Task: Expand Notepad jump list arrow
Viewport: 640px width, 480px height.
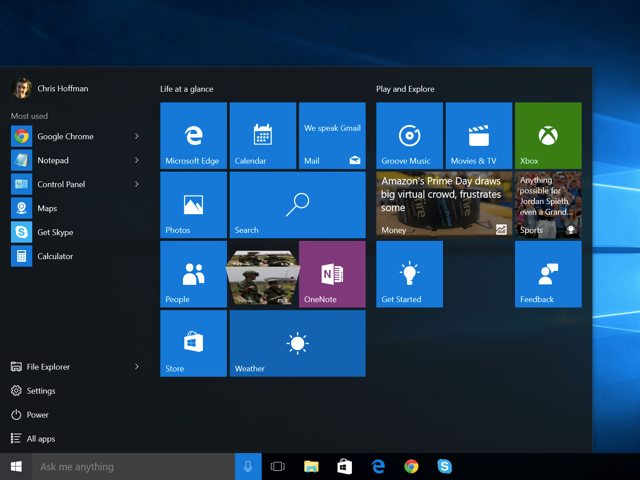Action: pos(137,160)
